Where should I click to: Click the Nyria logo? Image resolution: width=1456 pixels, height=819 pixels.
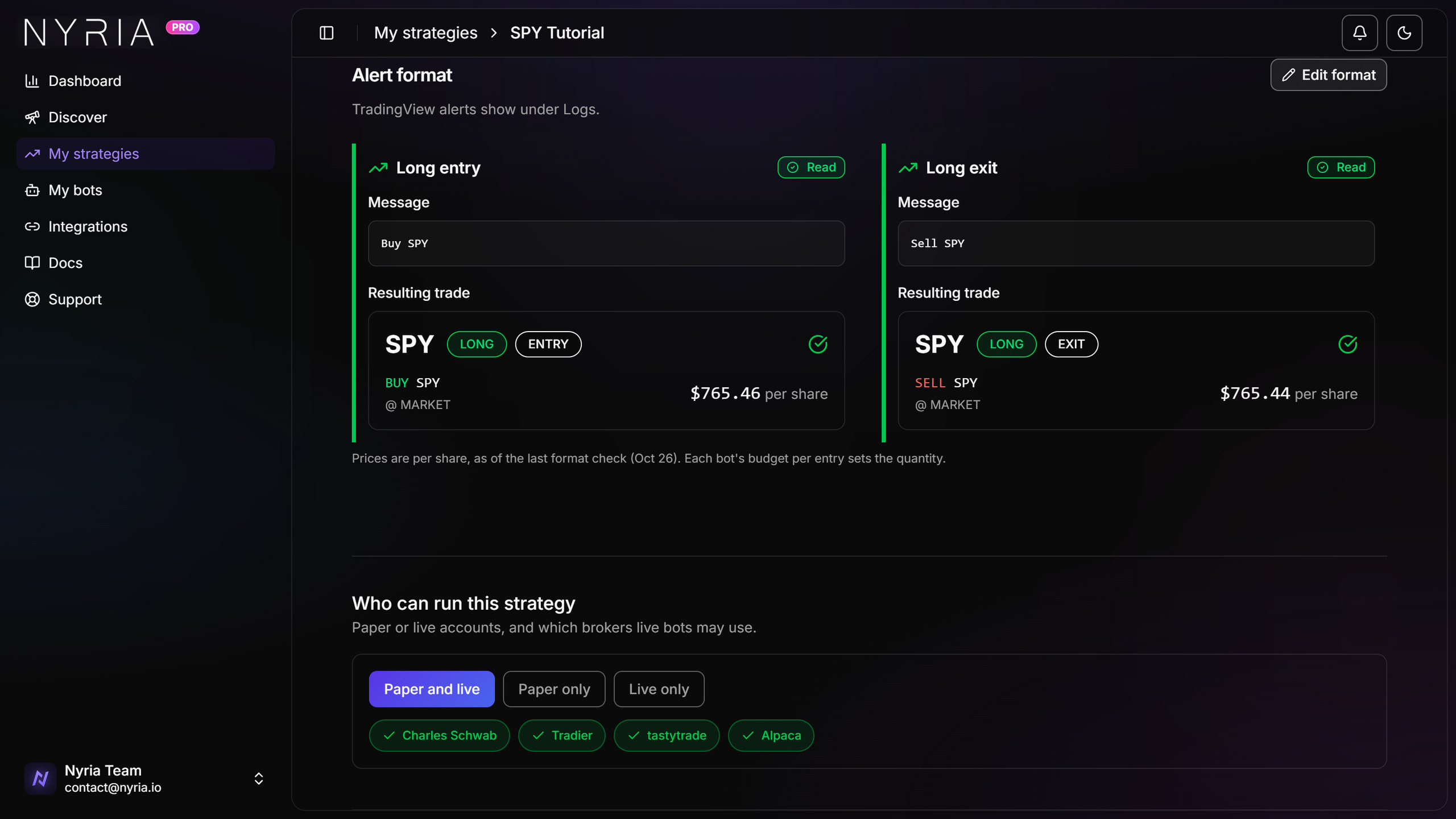[x=89, y=32]
